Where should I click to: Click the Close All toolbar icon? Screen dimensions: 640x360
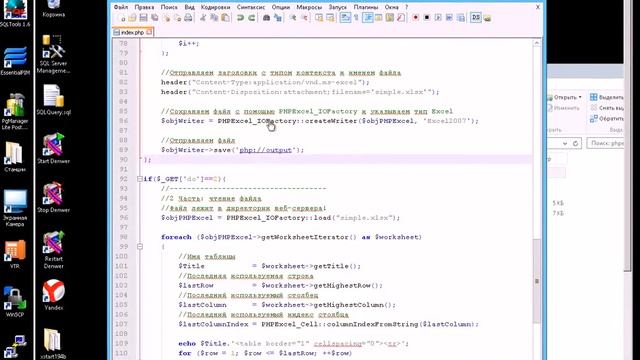coord(177,18)
